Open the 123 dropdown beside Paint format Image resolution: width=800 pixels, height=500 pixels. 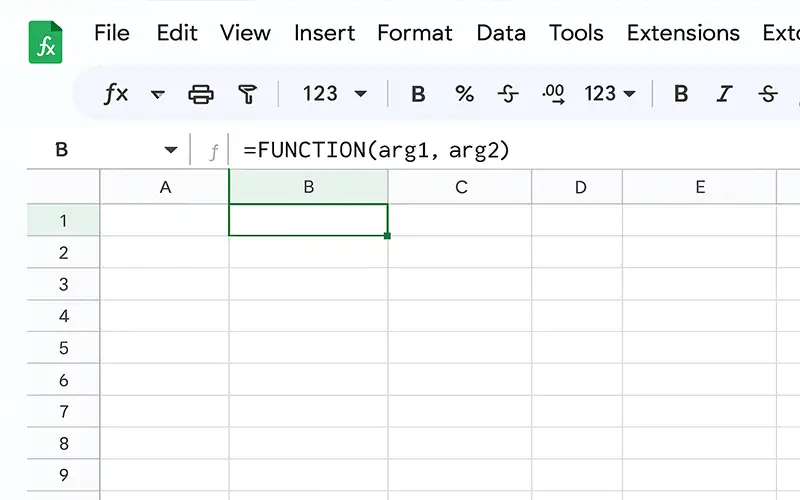(x=335, y=94)
